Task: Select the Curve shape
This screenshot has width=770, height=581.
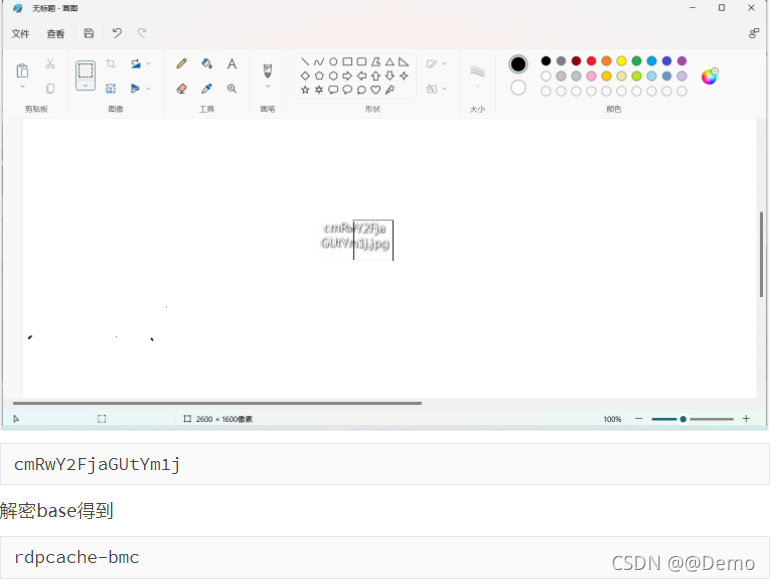Action: pos(319,61)
